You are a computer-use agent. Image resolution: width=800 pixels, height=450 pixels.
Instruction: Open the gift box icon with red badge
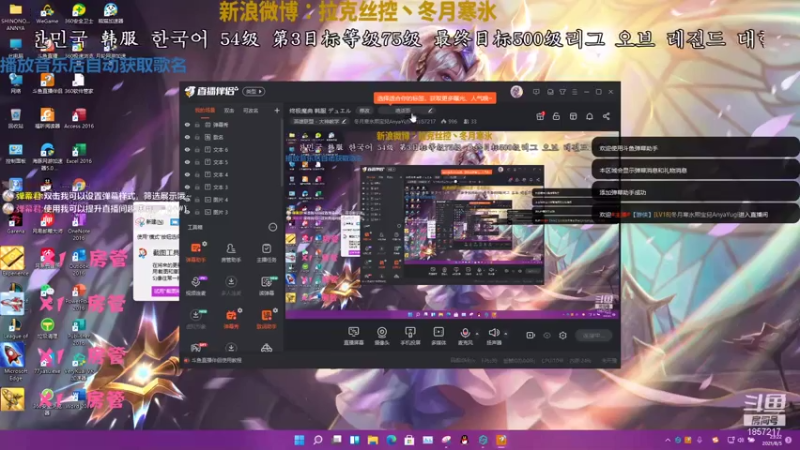coord(540,116)
